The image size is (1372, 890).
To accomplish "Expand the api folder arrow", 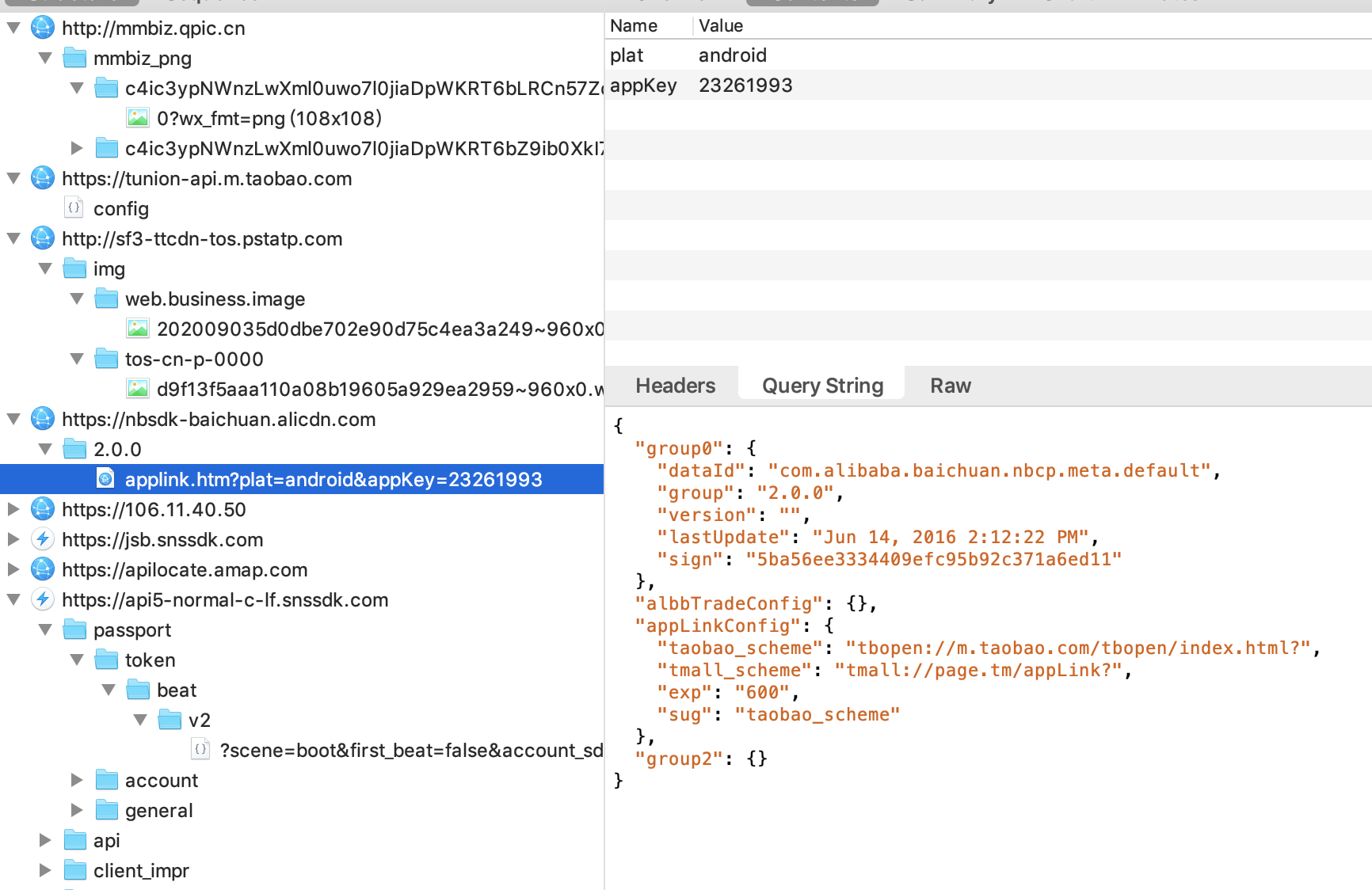I will (45, 840).
